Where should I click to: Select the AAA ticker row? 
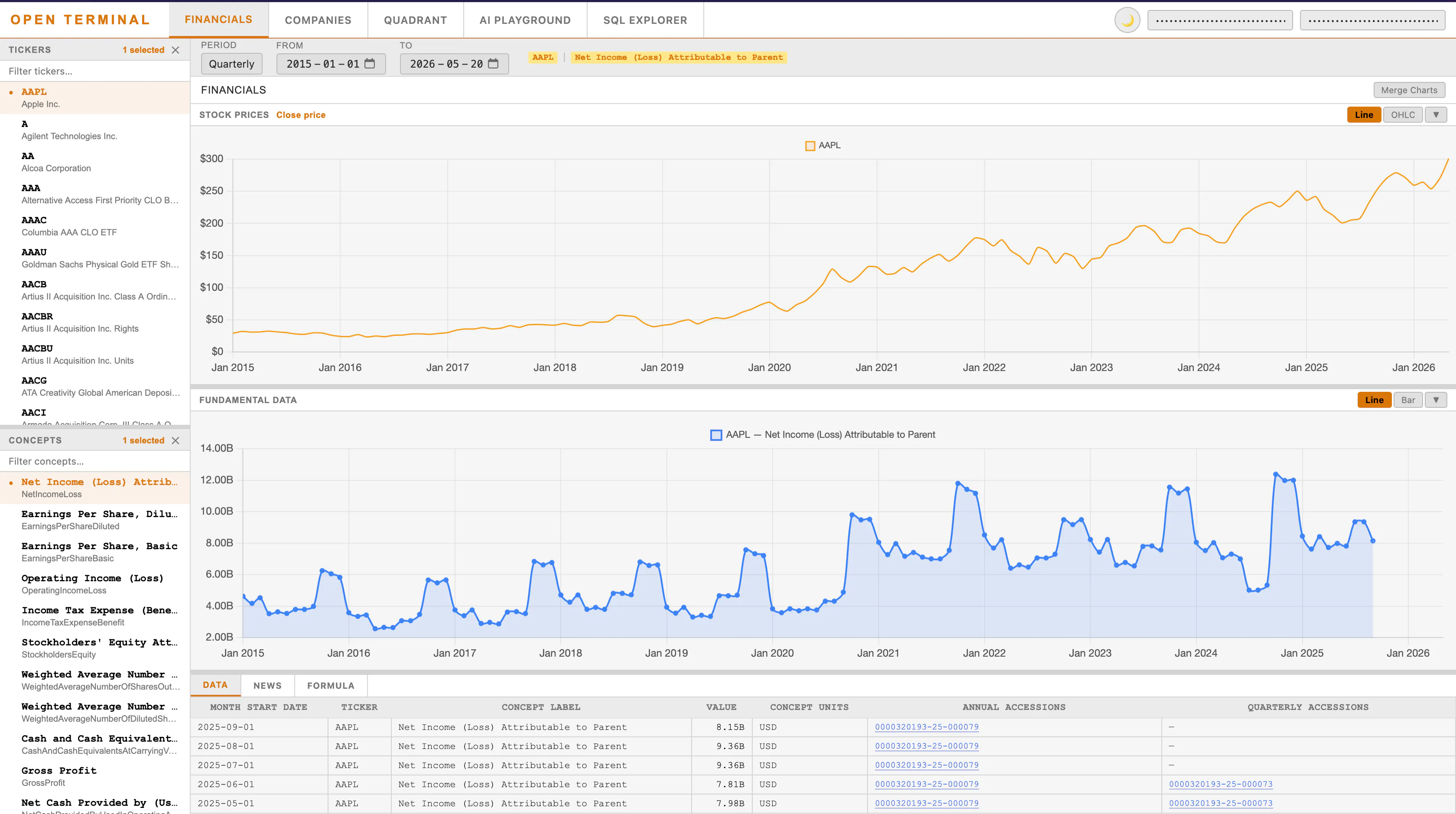coord(95,194)
